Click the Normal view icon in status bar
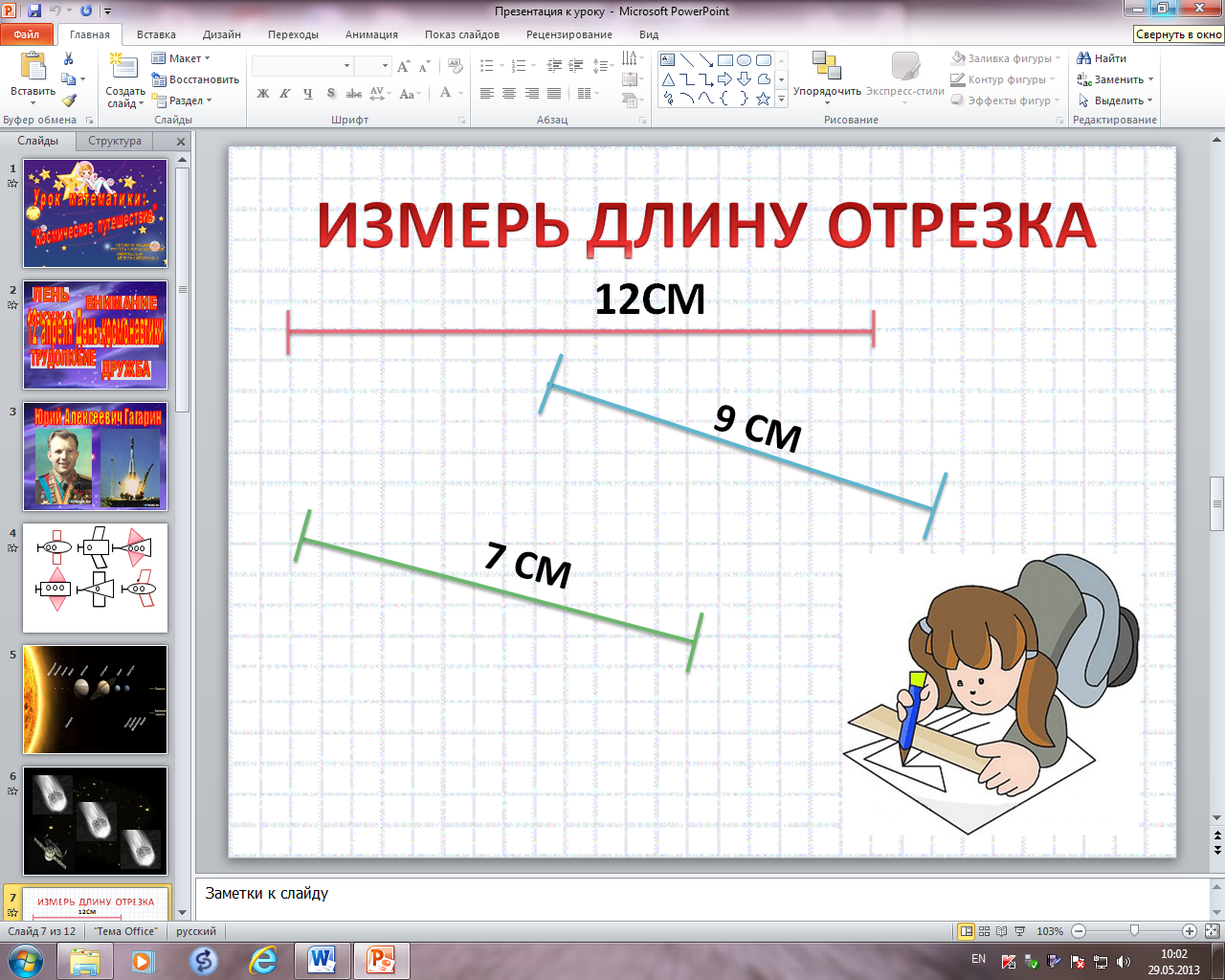The image size is (1225, 980). (x=967, y=931)
